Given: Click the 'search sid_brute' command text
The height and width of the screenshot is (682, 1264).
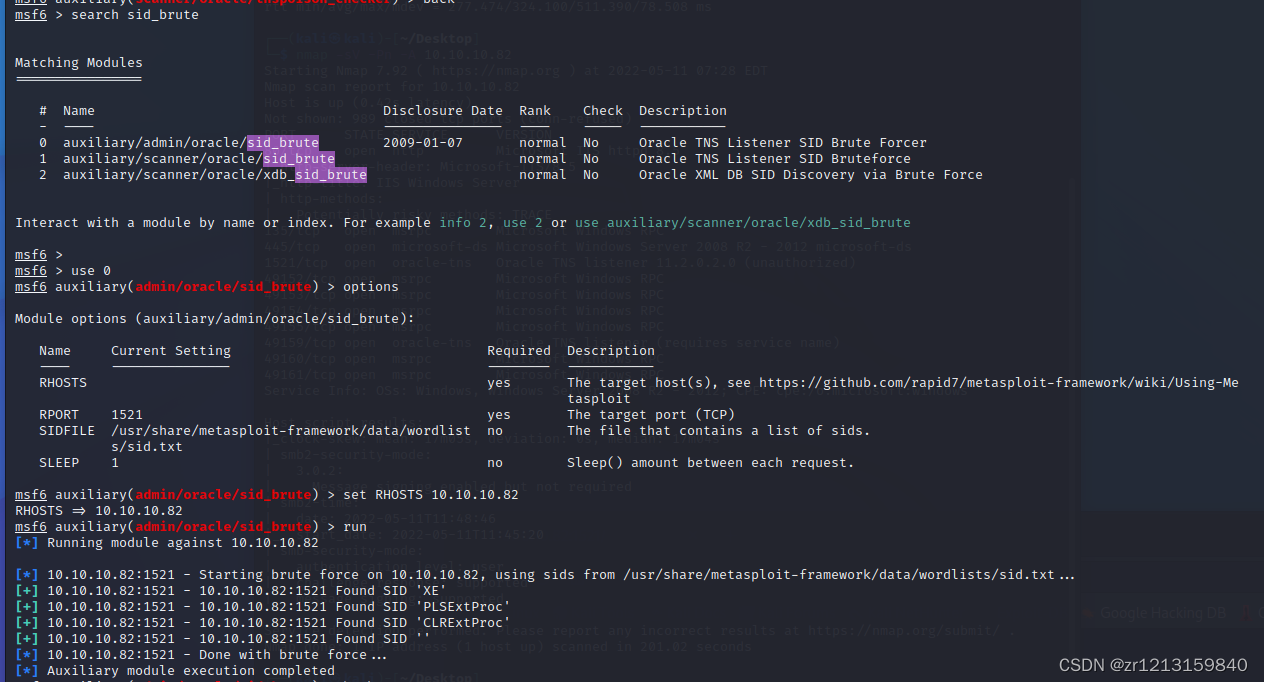Looking at the screenshot, I should 135,15.
